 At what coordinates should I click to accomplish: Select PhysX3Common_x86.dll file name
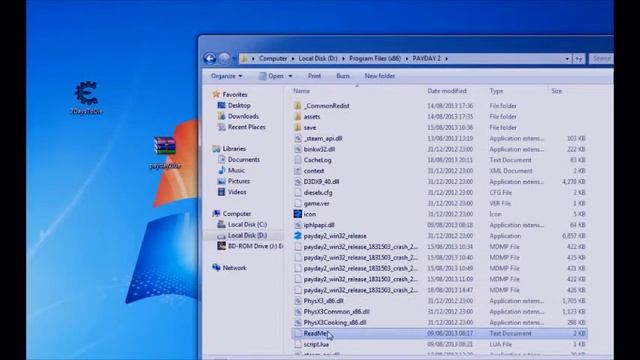click(x=336, y=312)
